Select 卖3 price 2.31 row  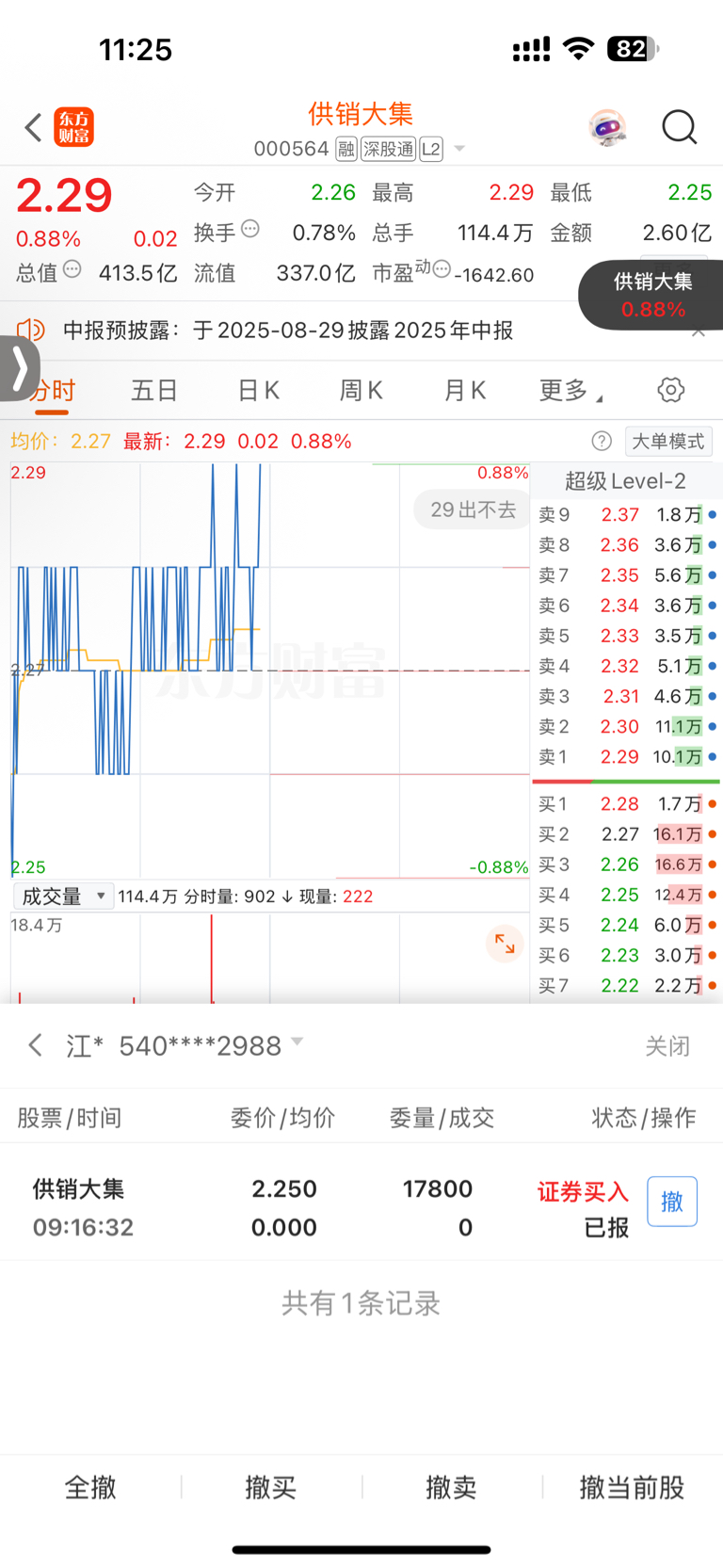pyautogui.click(x=628, y=696)
